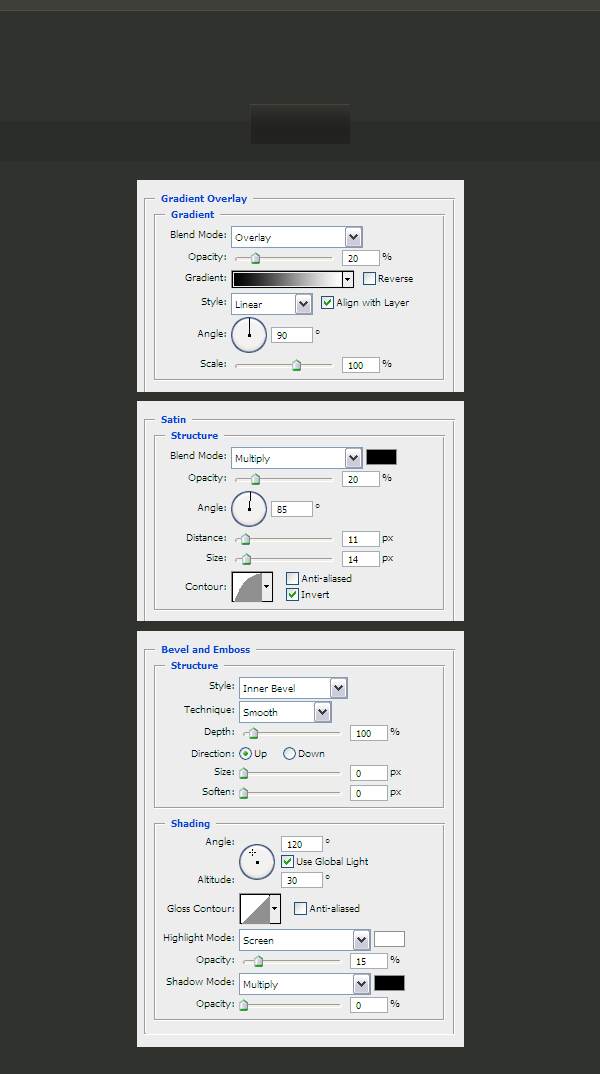Open the Shadow Mode Multiply dropdown

(x=305, y=984)
